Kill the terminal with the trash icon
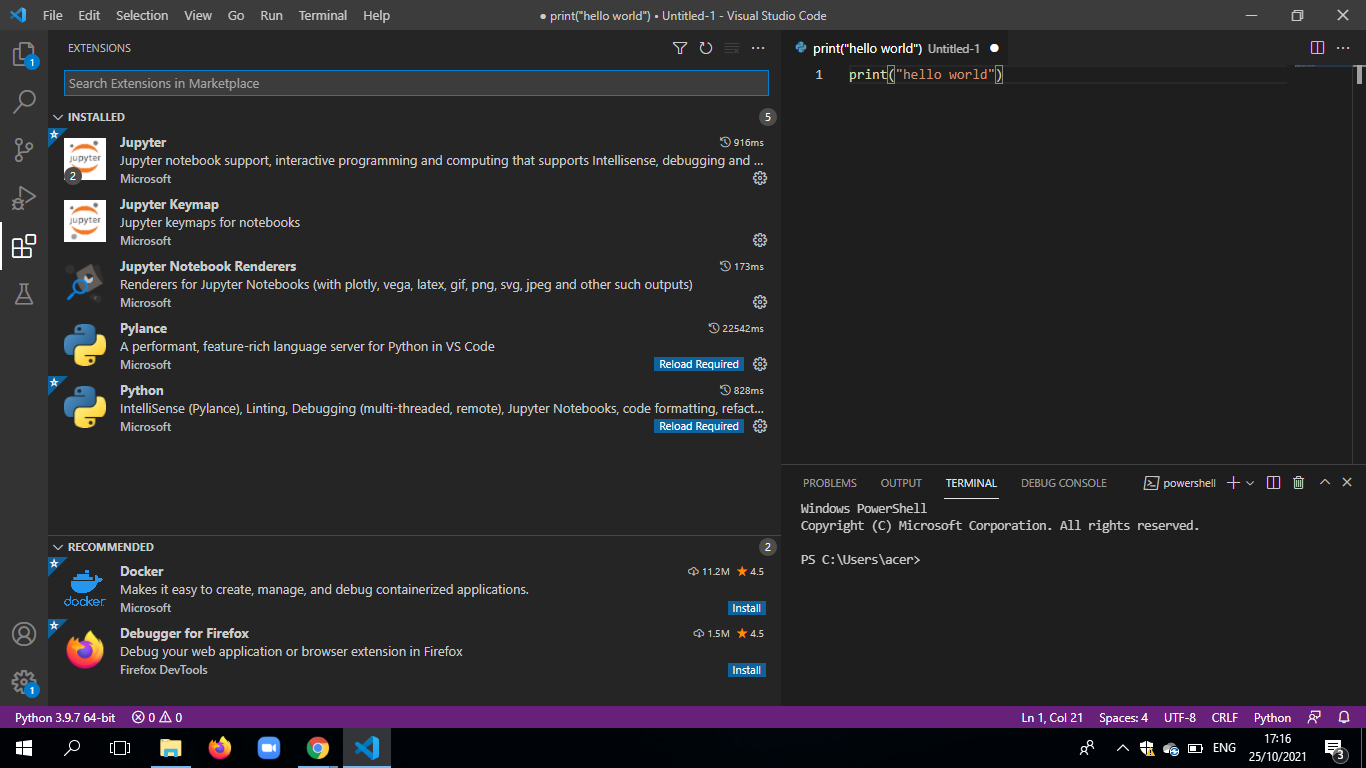 pyautogui.click(x=1298, y=482)
